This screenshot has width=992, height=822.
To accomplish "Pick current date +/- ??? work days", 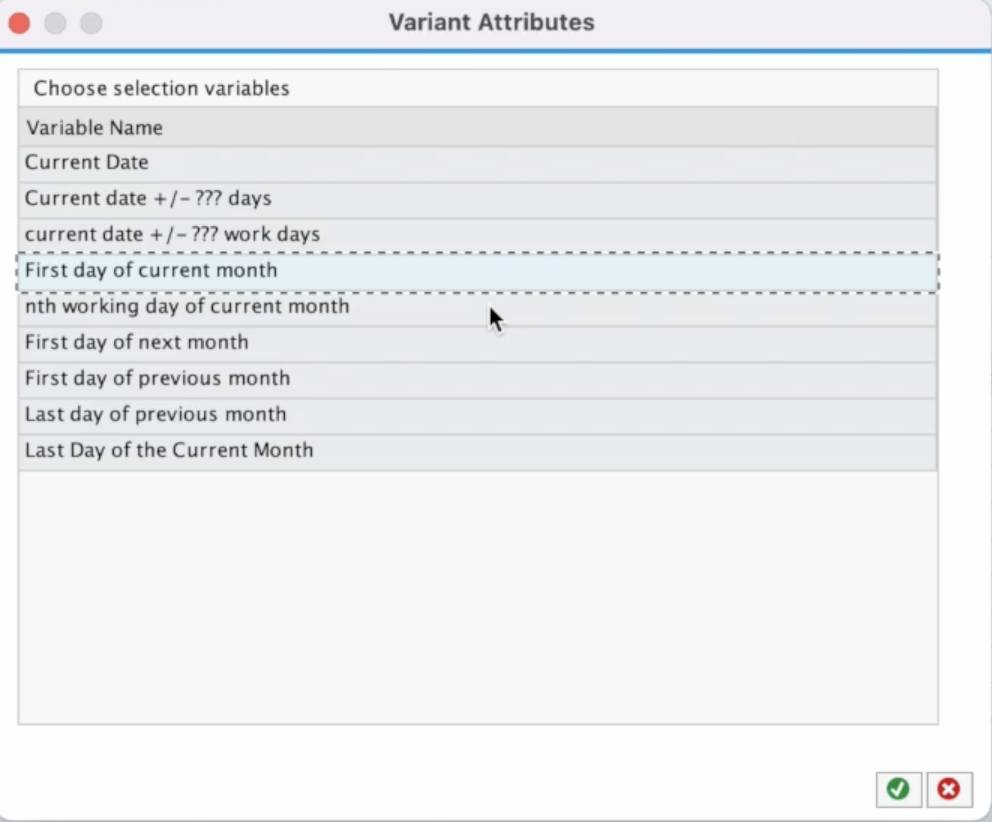I will (x=172, y=235).
